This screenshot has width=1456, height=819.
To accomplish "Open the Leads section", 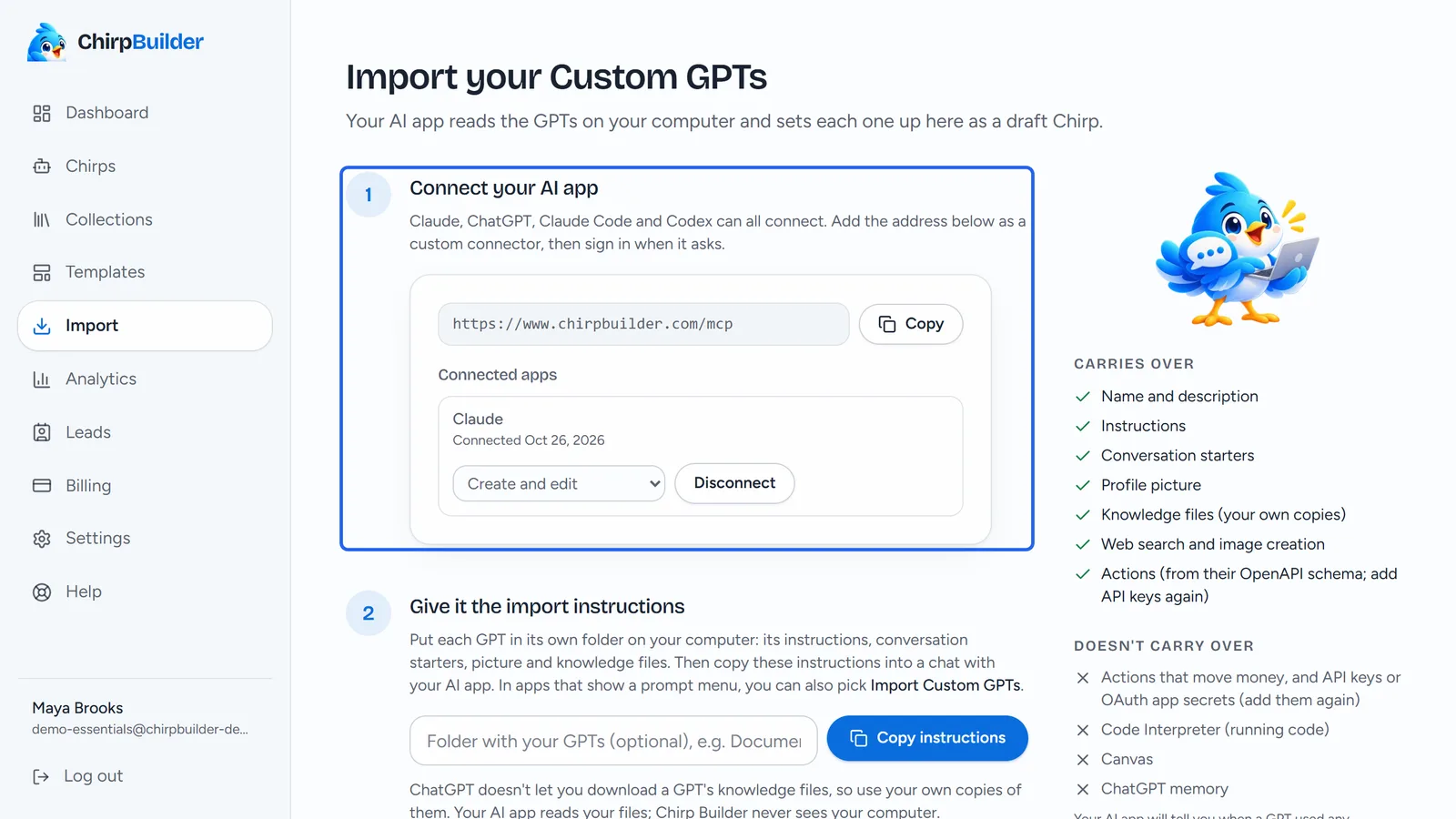I will coord(145,432).
